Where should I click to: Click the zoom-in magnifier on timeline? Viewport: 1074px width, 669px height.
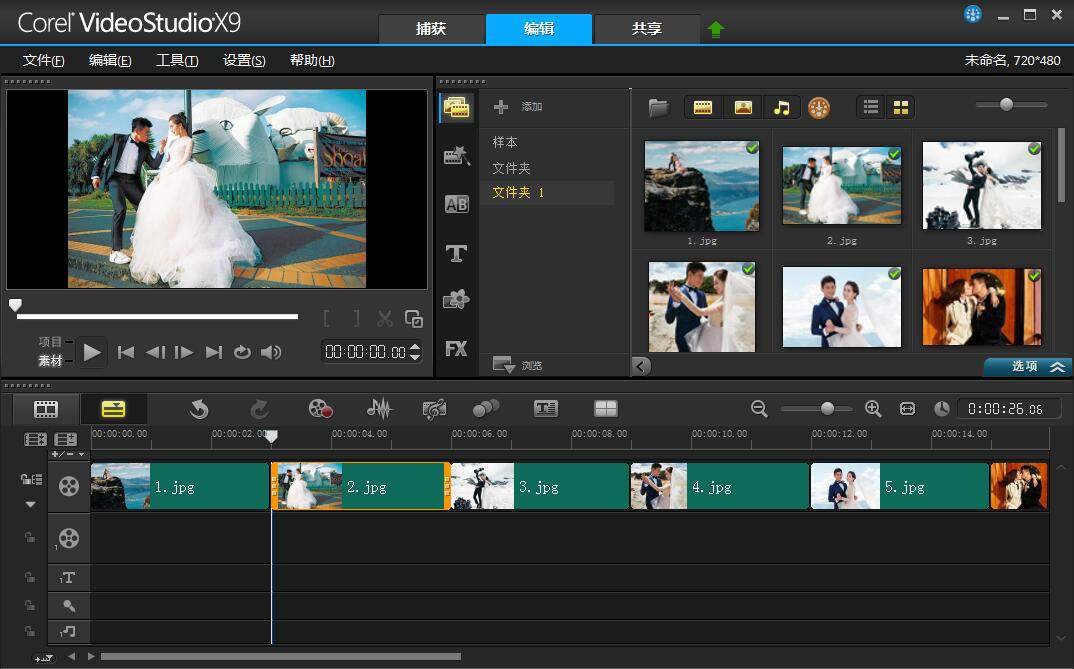[873, 408]
